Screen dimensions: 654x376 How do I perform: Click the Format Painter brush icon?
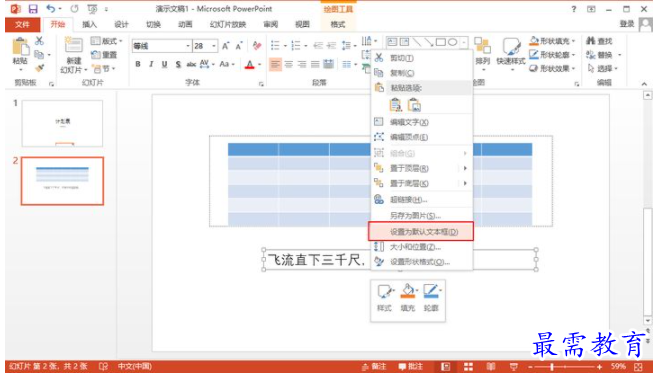tap(39, 68)
